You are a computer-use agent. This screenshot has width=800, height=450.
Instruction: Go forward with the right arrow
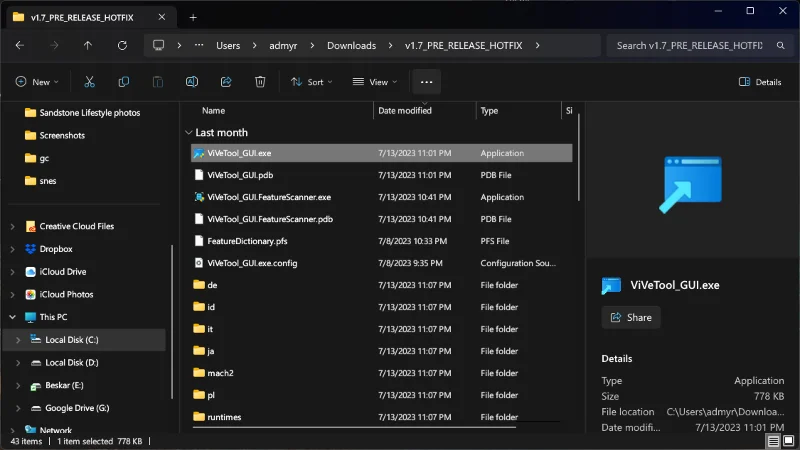[54, 45]
